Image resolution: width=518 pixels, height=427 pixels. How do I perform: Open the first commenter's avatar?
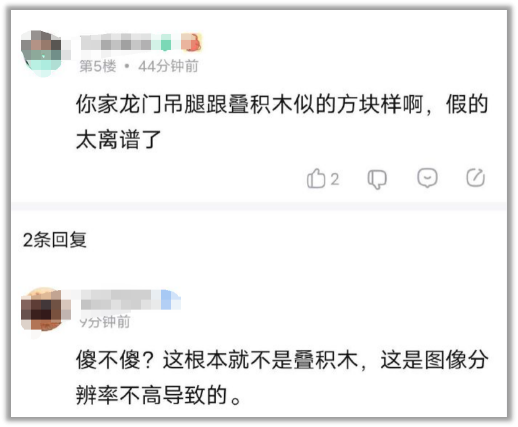click(42, 53)
